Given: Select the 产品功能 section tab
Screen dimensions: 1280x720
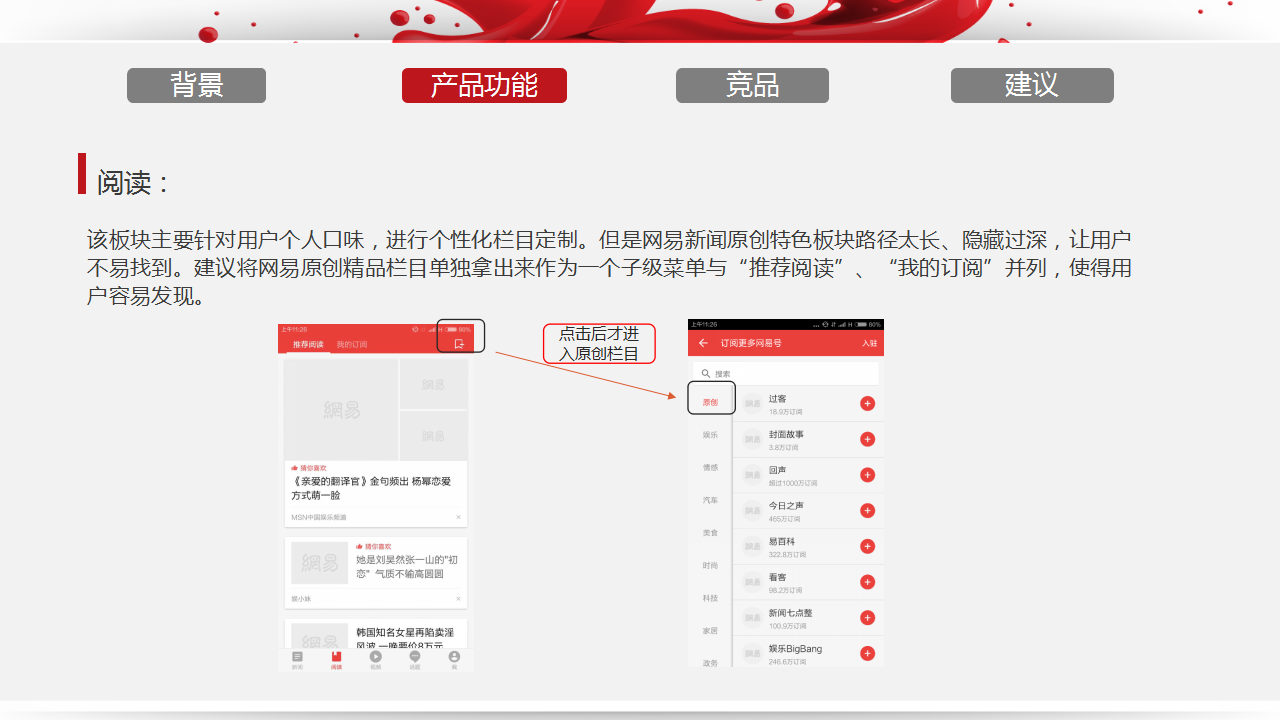Looking at the screenshot, I should click(x=484, y=85).
